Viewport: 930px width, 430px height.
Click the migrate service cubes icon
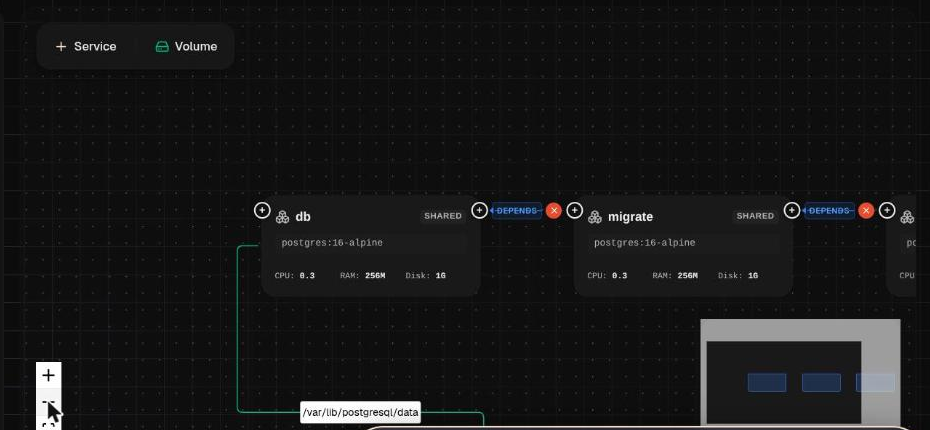pos(595,217)
